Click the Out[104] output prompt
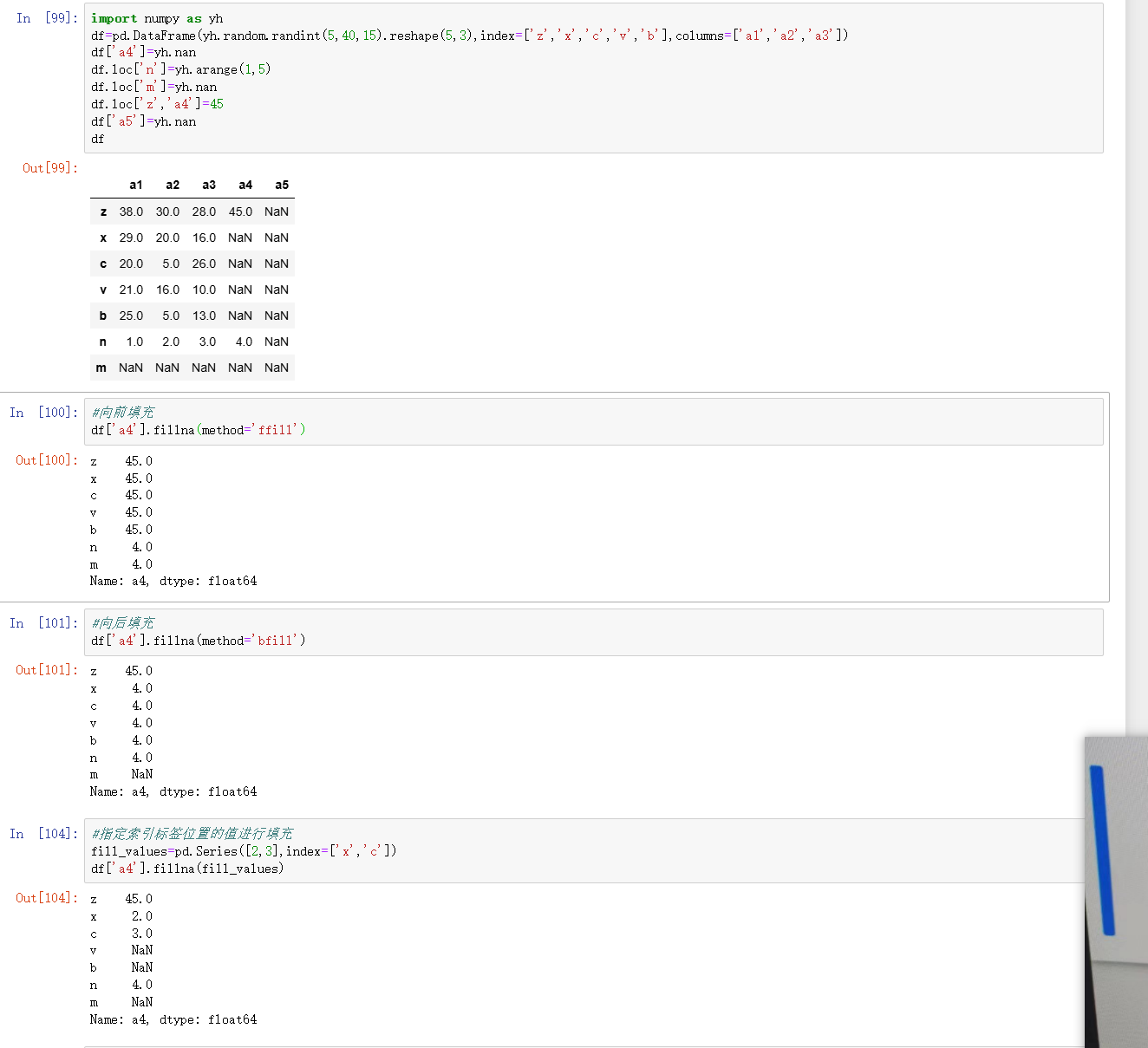The image size is (1148, 1048). click(47, 898)
